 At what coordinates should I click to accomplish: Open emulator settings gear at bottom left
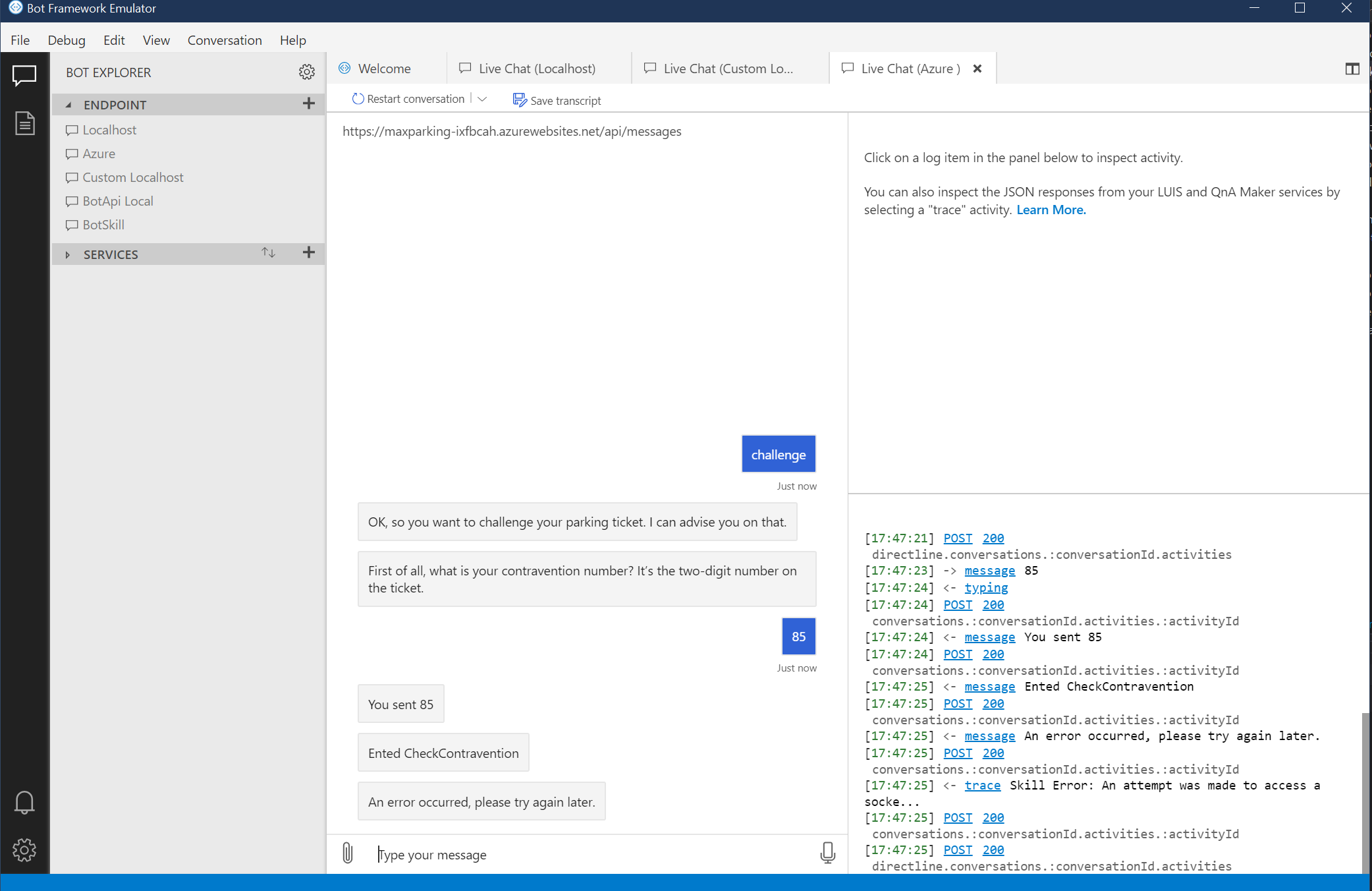pyautogui.click(x=24, y=849)
